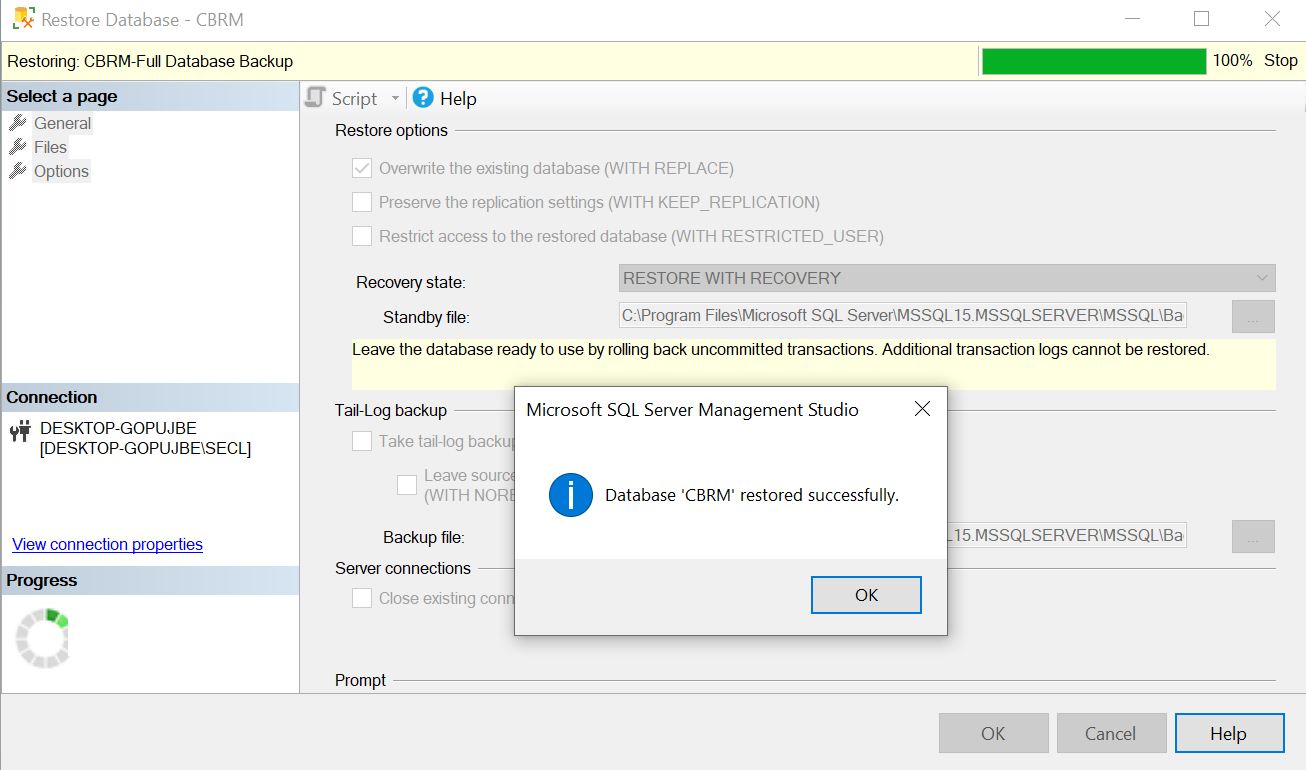Open Help from the toolbar
The image size is (1306, 770).
pos(445,98)
